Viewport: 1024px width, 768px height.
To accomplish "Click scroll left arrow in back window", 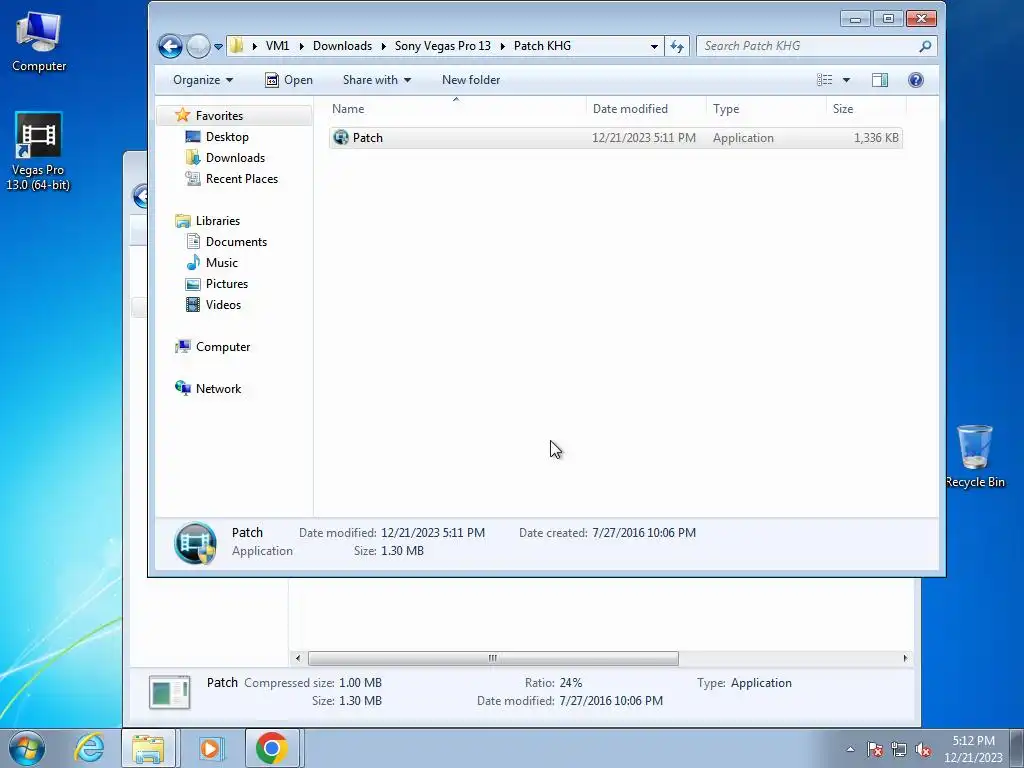I will [x=298, y=658].
